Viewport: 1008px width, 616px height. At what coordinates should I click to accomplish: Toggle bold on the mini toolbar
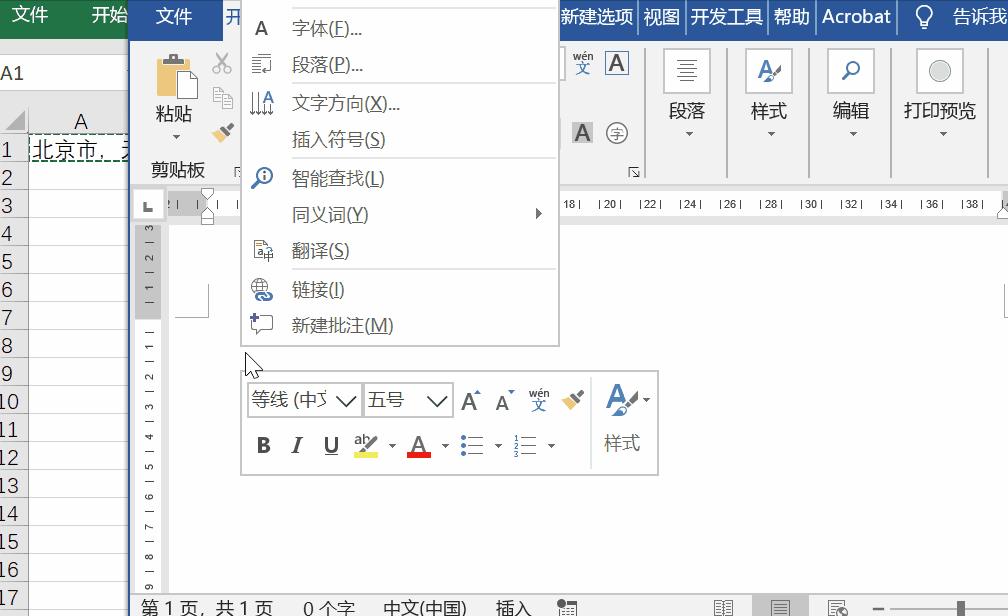[x=263, y=445]
